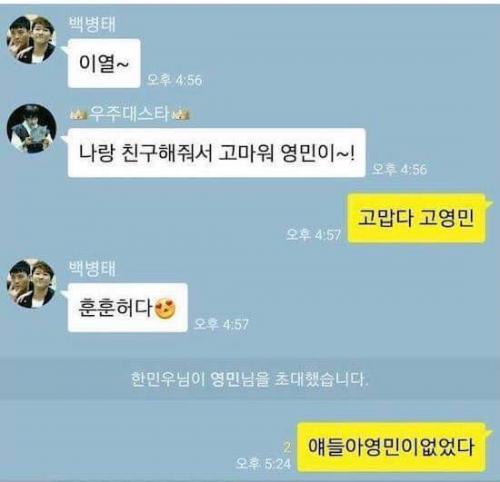Viewport: 500px width, 482px height.
Task: Tap the right crown icon after 우주대스타
Action: pyautogui.click(x=181, y=115)
